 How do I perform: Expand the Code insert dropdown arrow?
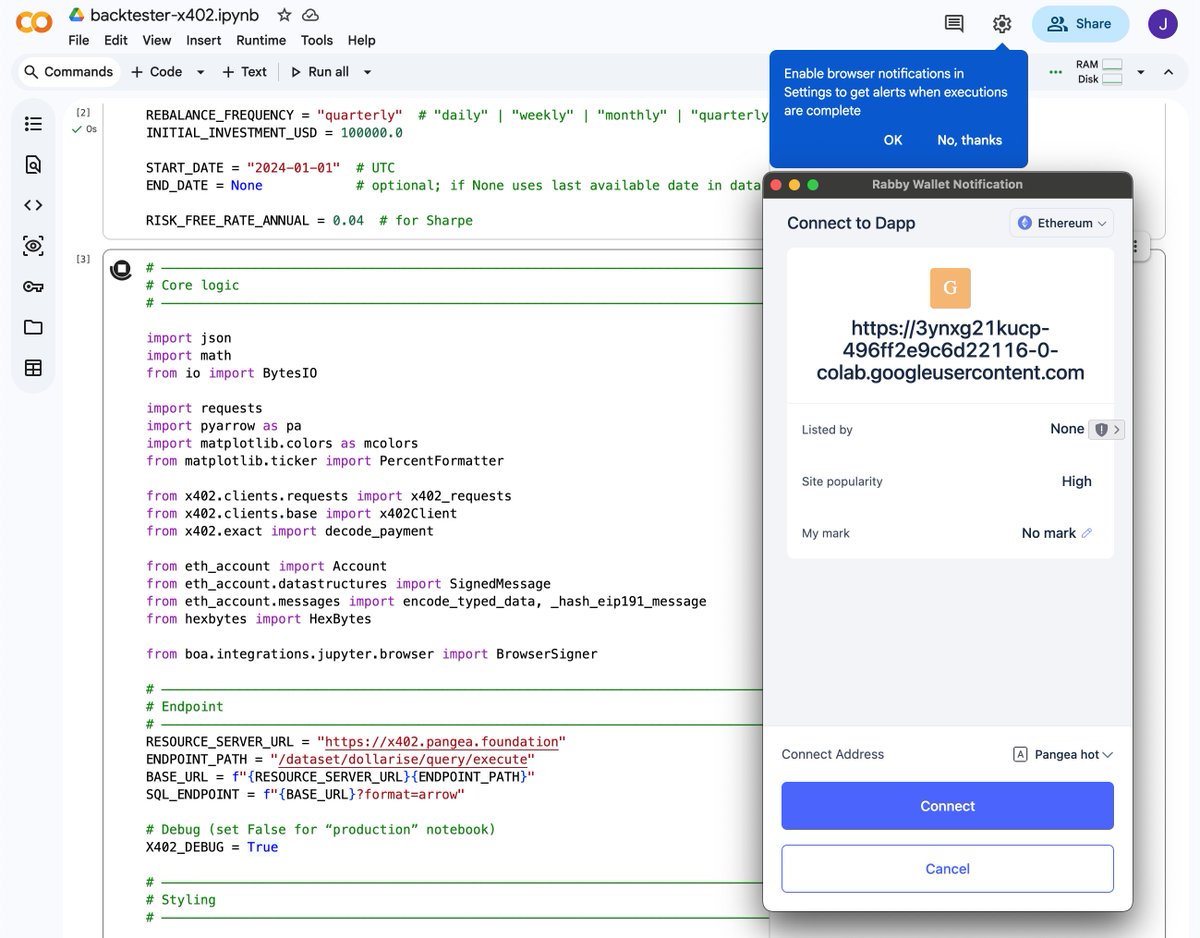200,72
